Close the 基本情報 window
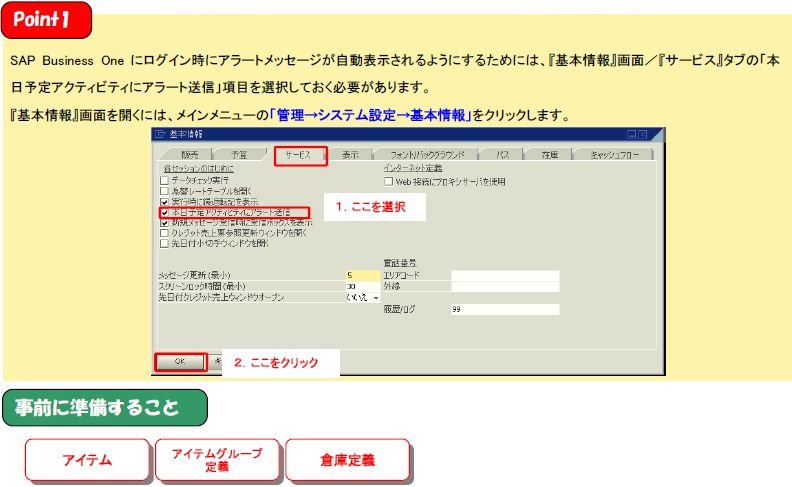Screen dimensions: 792x487 click(x=642, y=134)
